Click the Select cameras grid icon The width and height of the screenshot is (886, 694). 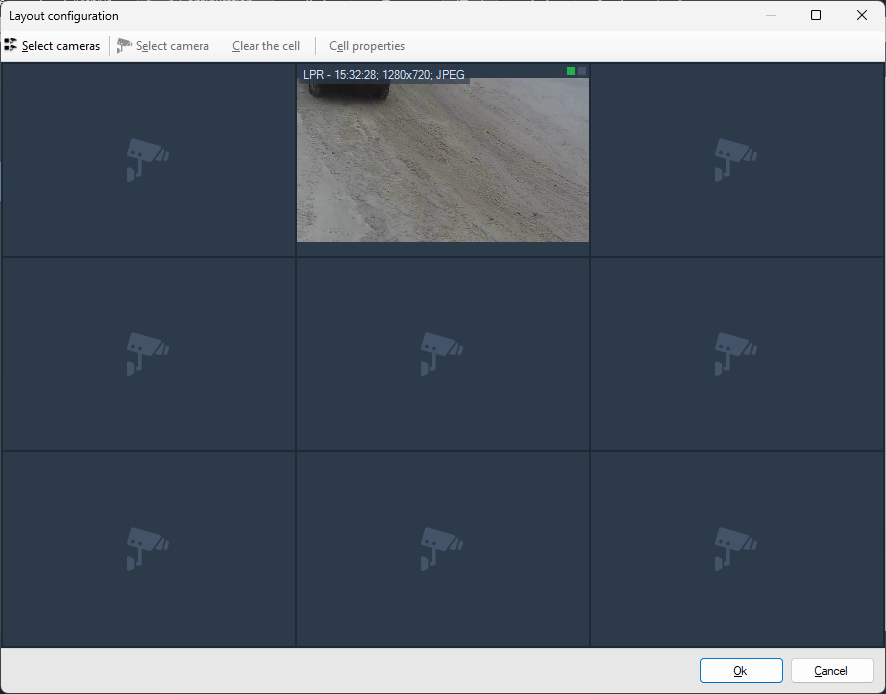click(x=11, y=45)
